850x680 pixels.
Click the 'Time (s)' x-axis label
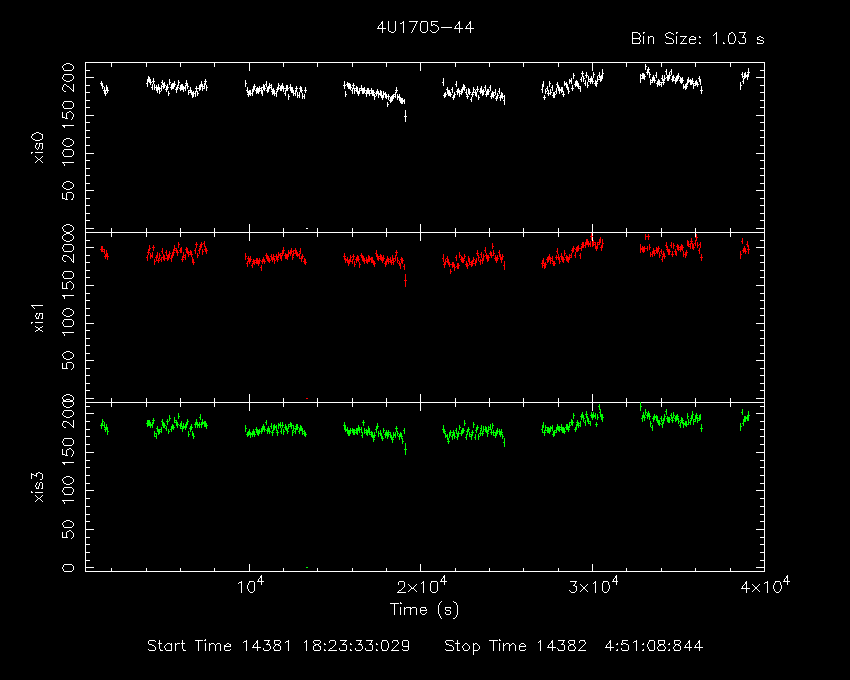click(424, 610)
